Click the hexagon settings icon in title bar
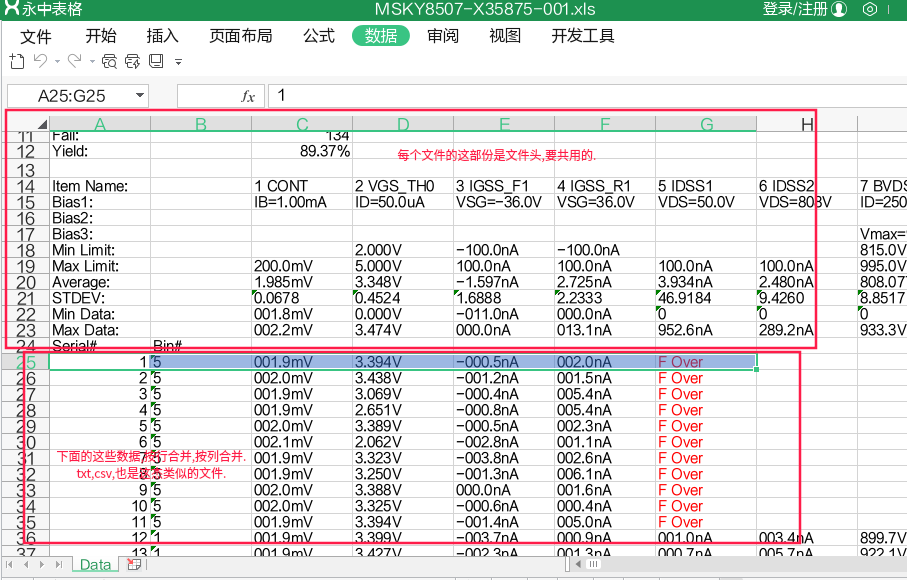907x580 pixels. [870, 9]
